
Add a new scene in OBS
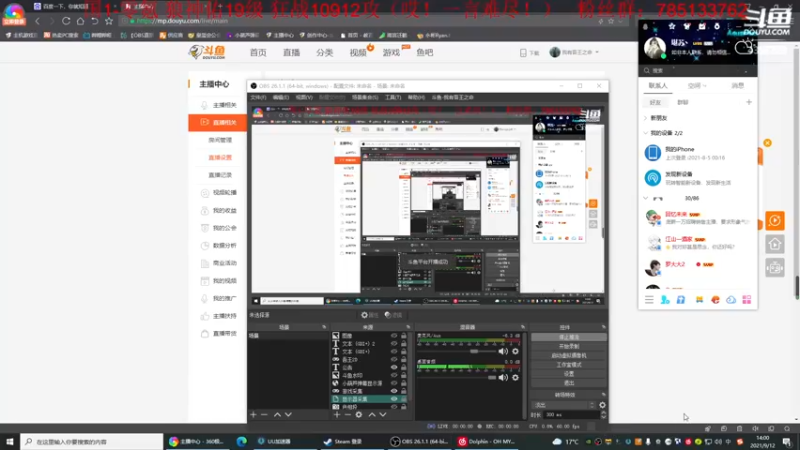point(254,415)
